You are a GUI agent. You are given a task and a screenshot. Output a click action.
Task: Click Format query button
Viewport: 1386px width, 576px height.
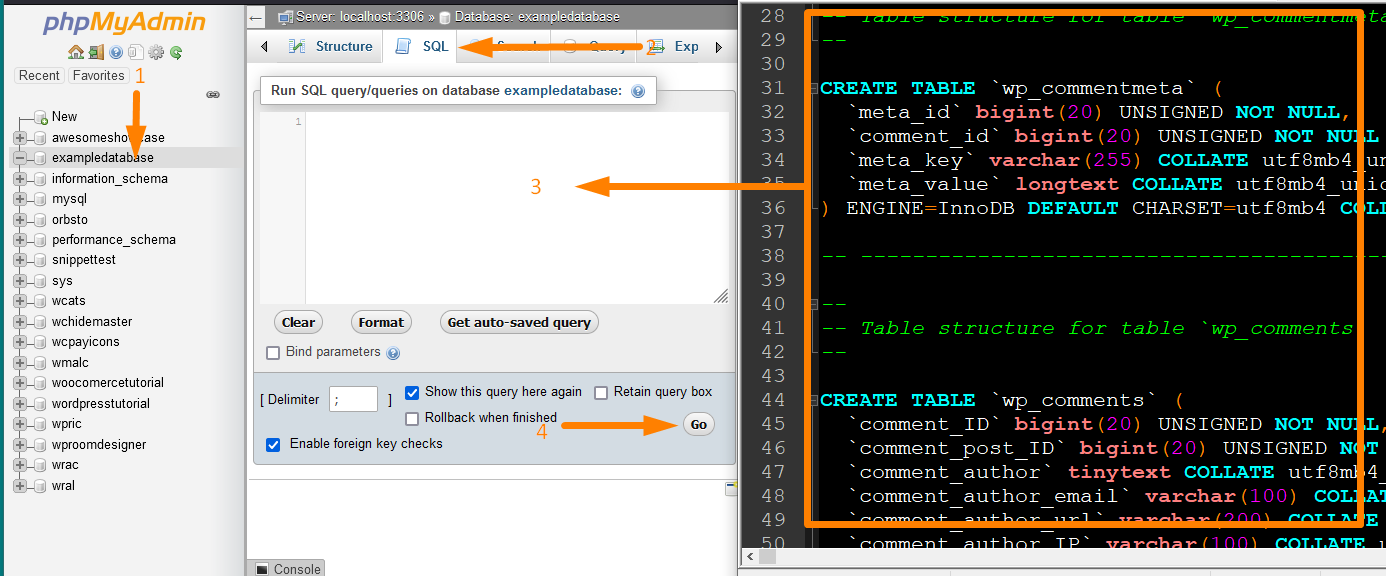[x=381, y=322]
